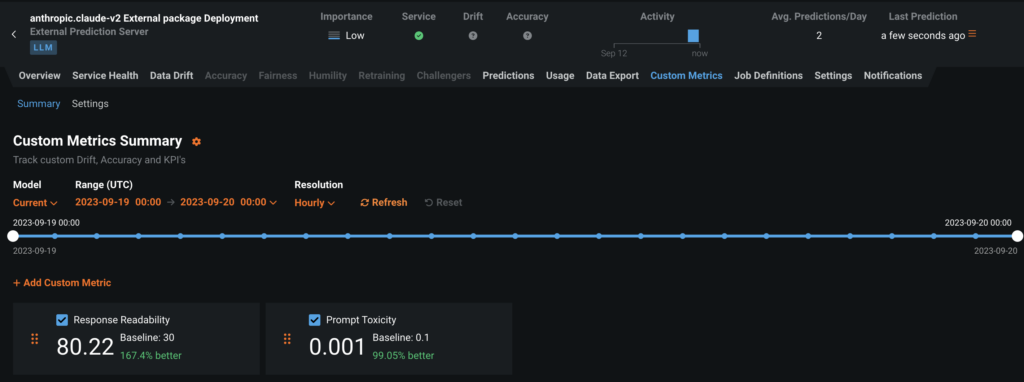Grab Response Readability drag handle
1024x382 pixels.
[35, 339]
